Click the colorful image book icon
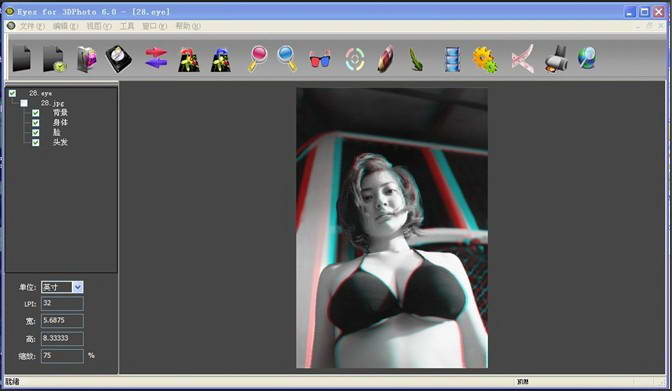This screenshot has height=391, width=672. pos(87,59)
